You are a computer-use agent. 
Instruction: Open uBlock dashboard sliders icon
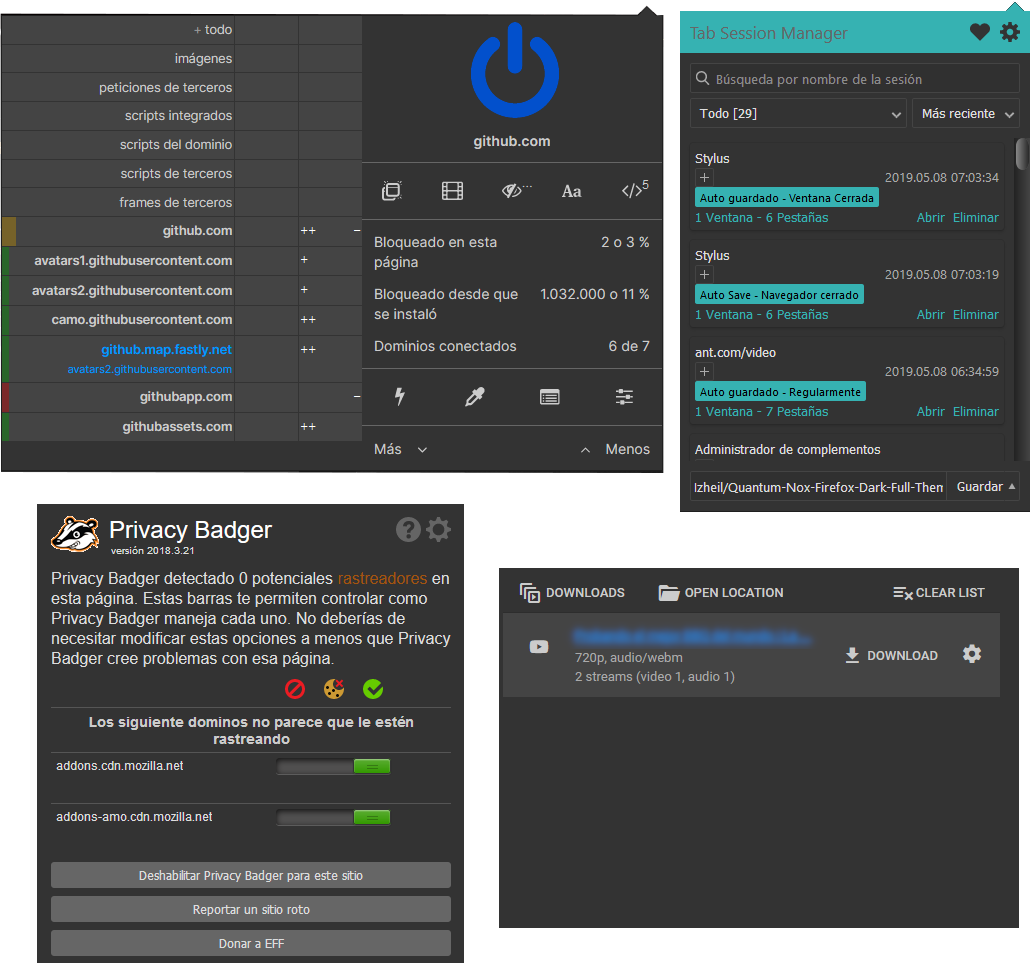coord(624,397)
